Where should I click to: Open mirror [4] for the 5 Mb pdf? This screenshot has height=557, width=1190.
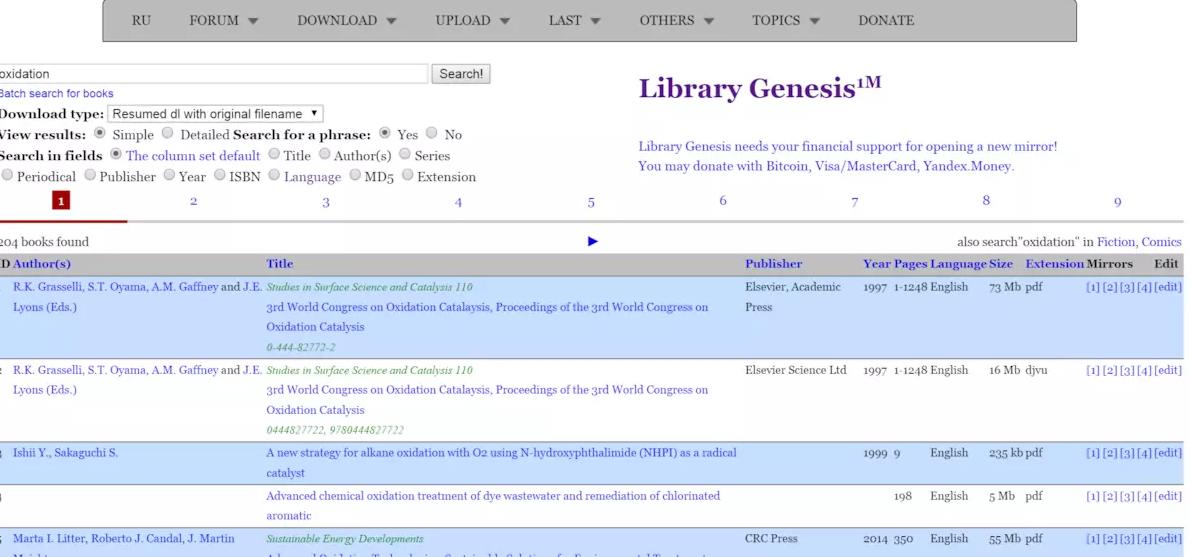coord(1144,496)
